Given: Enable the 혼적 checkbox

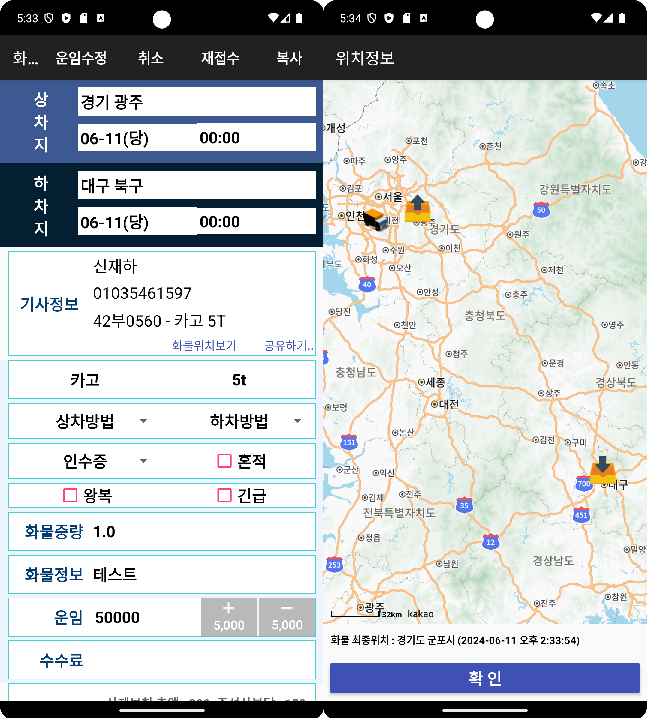Looking at the screenshot, I should tap(225, 461).
